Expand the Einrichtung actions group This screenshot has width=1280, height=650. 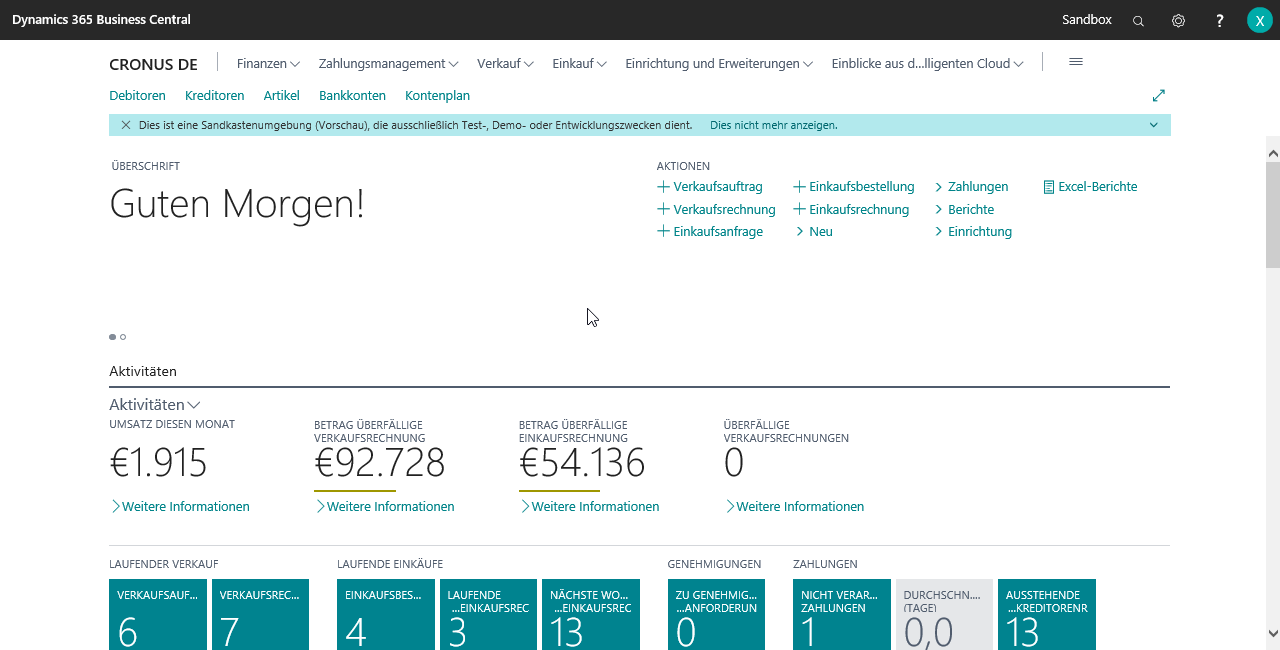973,232
